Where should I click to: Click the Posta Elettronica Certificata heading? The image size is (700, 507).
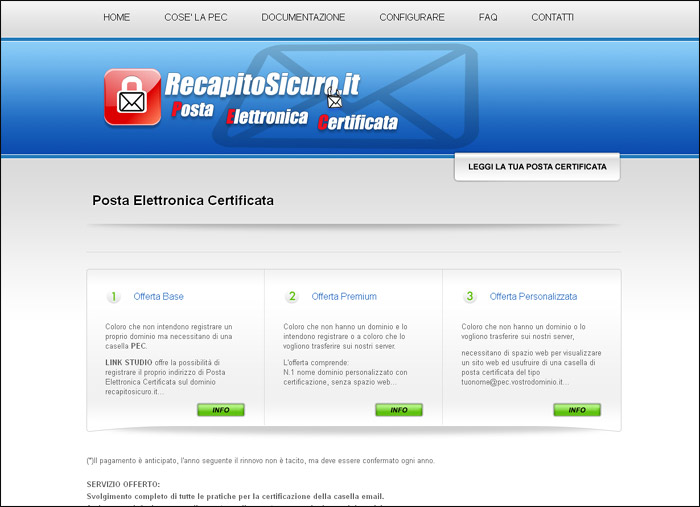tap(183, 200)
